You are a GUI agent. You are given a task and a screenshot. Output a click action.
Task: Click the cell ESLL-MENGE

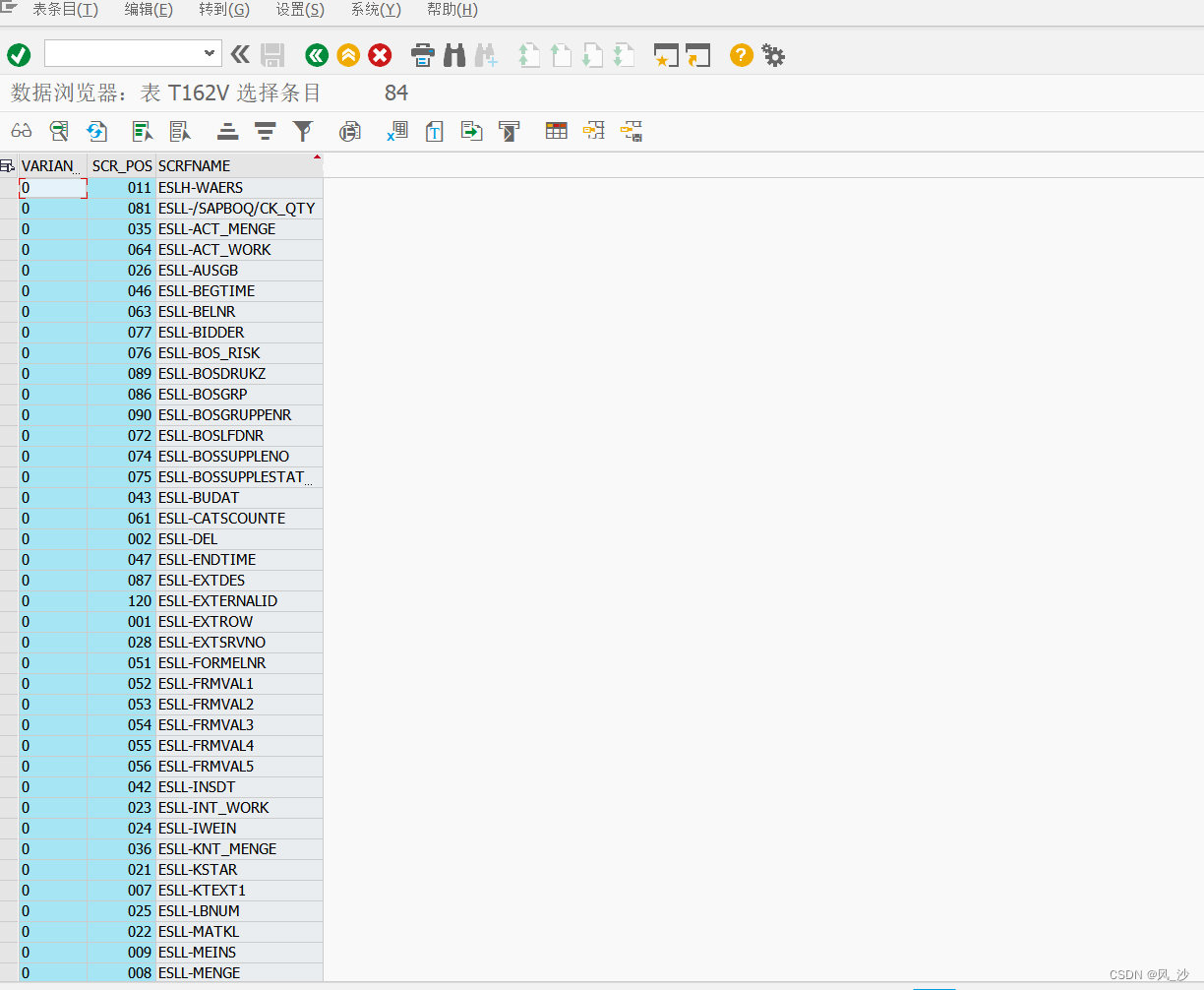point(239,972)
